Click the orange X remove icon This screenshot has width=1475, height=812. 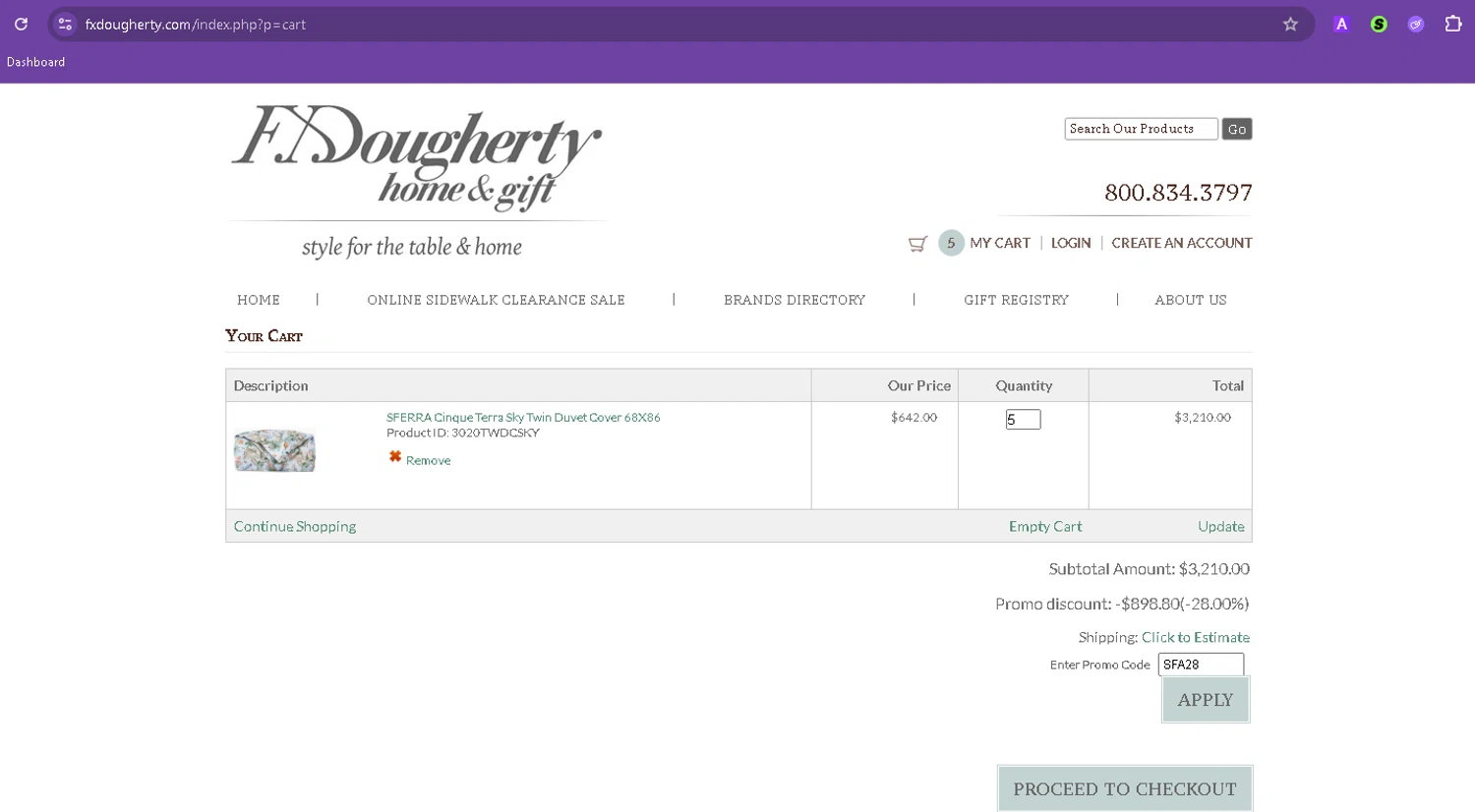coord(395,456)
